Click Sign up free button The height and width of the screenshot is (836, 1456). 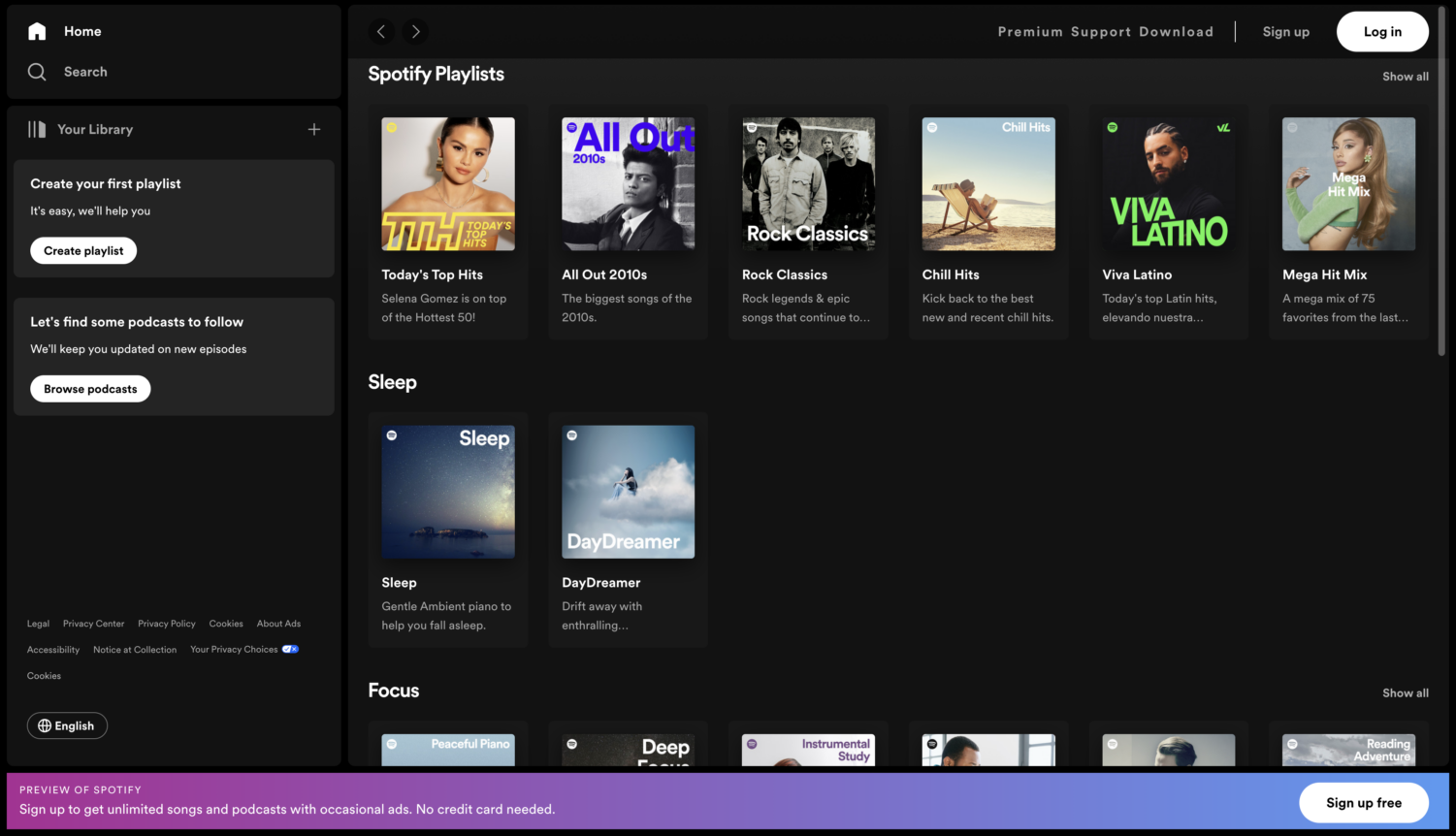(x=1364, y=802)
